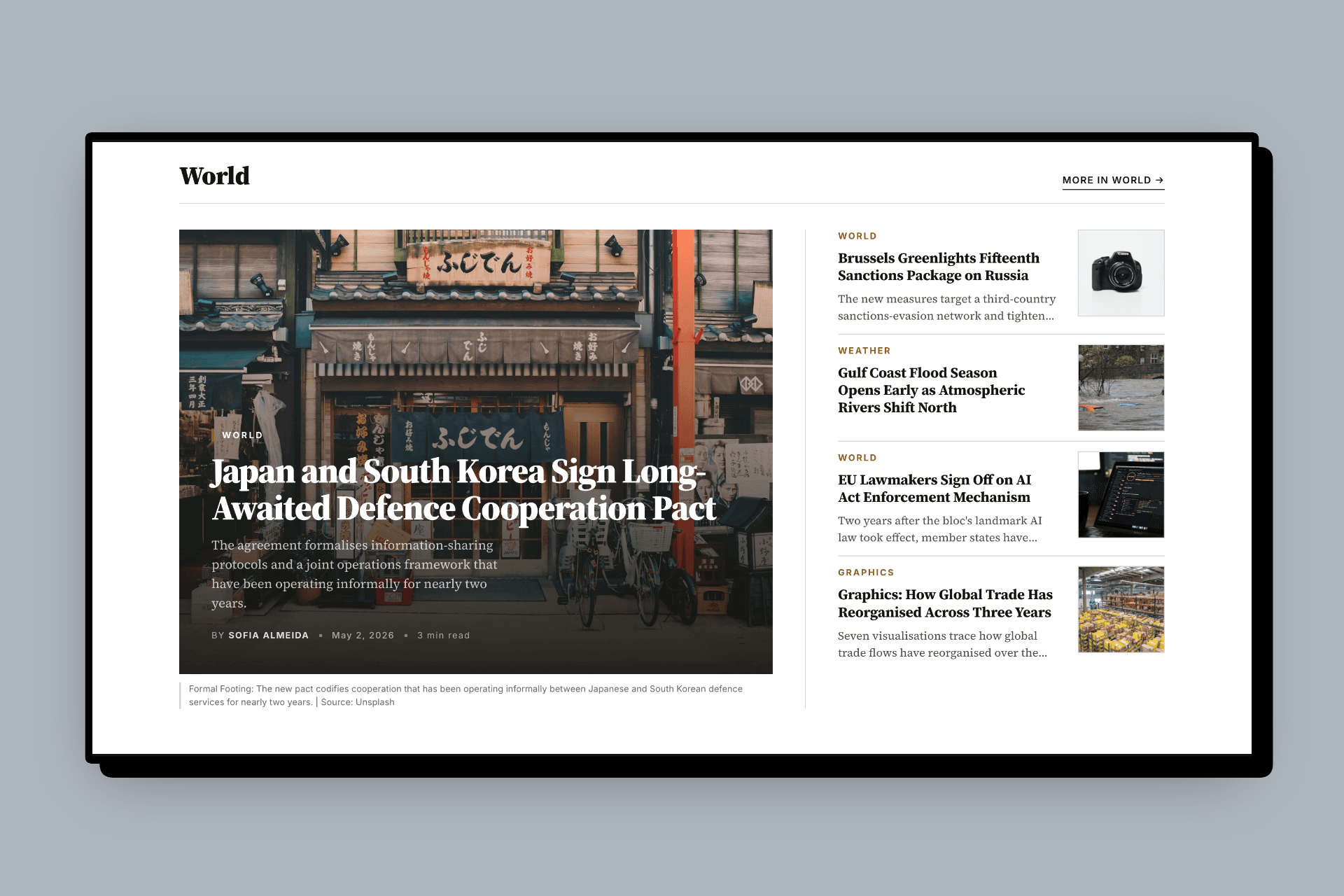Click the WORLD tag above the Brussels story
1344x896 pixels.
coord(857,236)
